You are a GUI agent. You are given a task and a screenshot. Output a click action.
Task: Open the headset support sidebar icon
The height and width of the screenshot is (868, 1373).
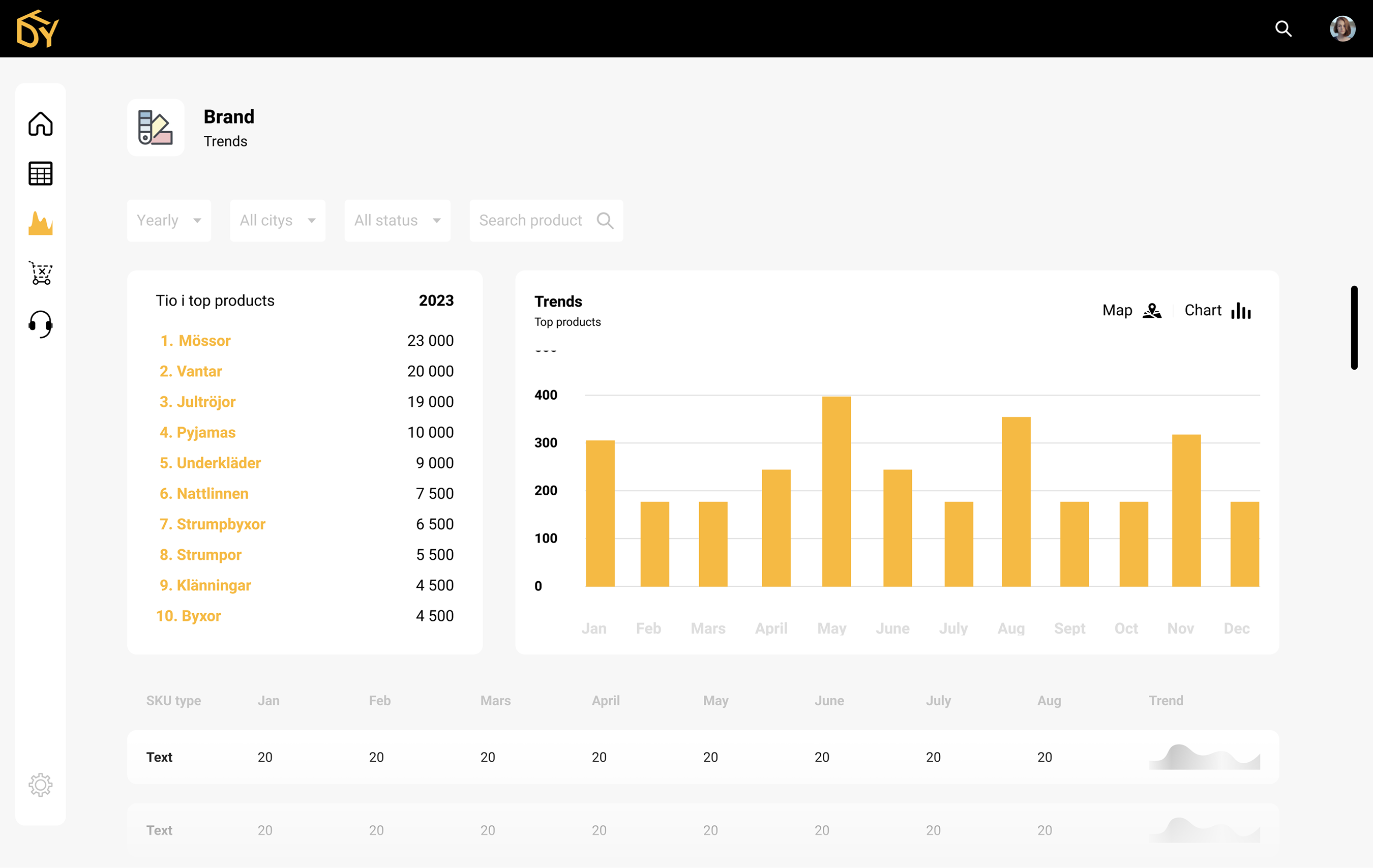[41, 323]
